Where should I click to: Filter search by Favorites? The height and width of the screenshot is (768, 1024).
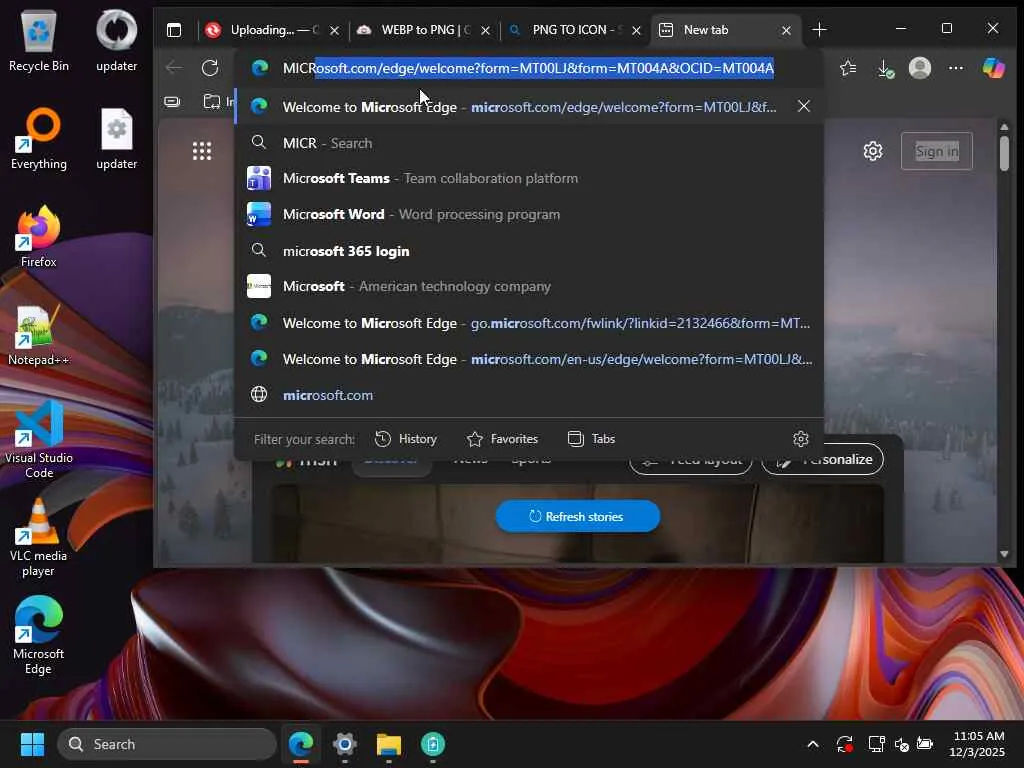tap(502, 439)
